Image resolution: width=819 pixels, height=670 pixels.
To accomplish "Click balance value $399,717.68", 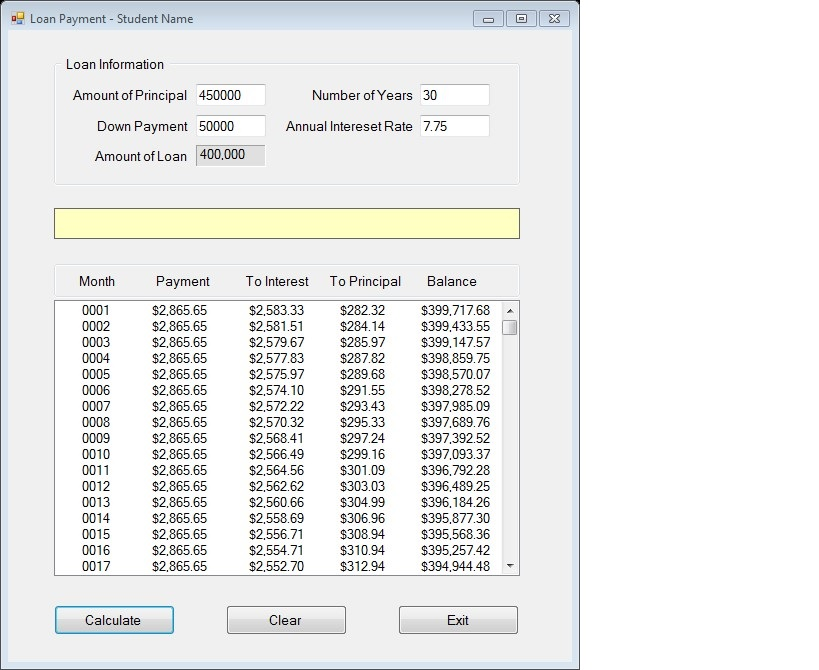I will click(x=455, y=310).
